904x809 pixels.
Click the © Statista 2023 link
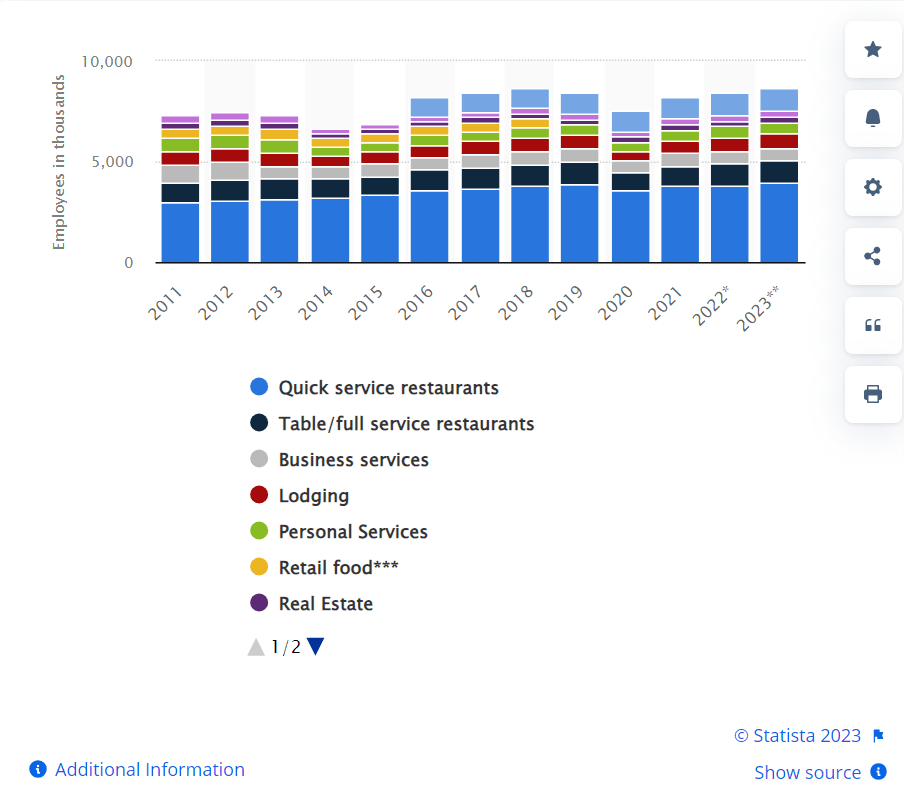pyautogui.click(x=797, y=736)
